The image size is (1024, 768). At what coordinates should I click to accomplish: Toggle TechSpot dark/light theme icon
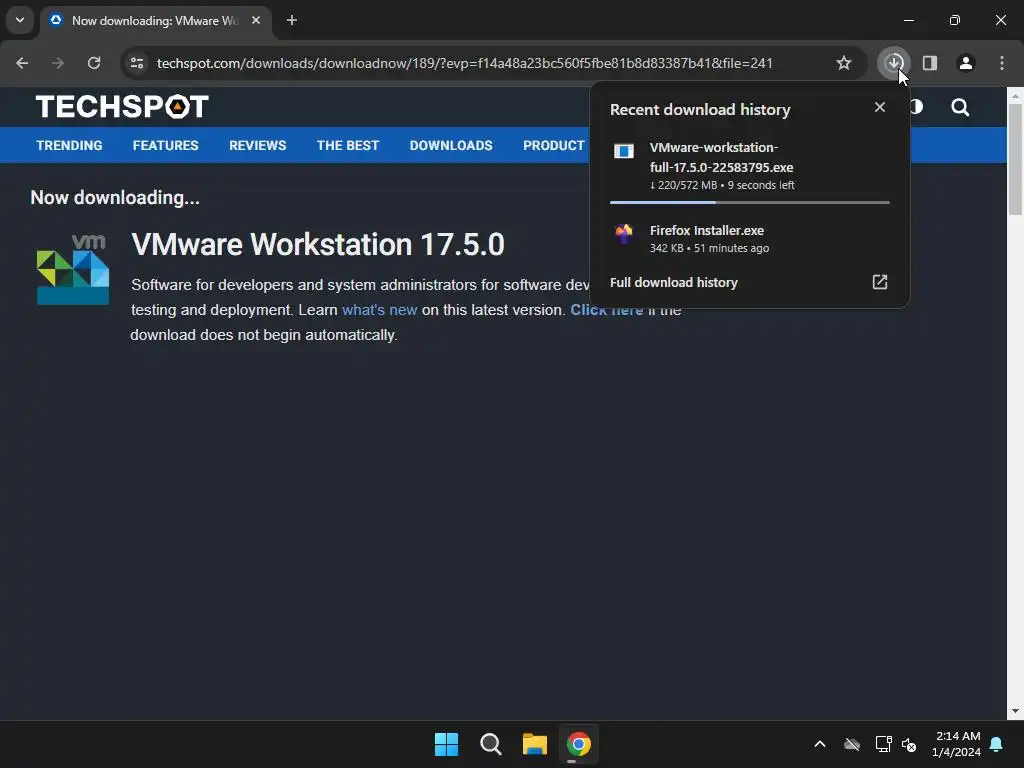917,107
